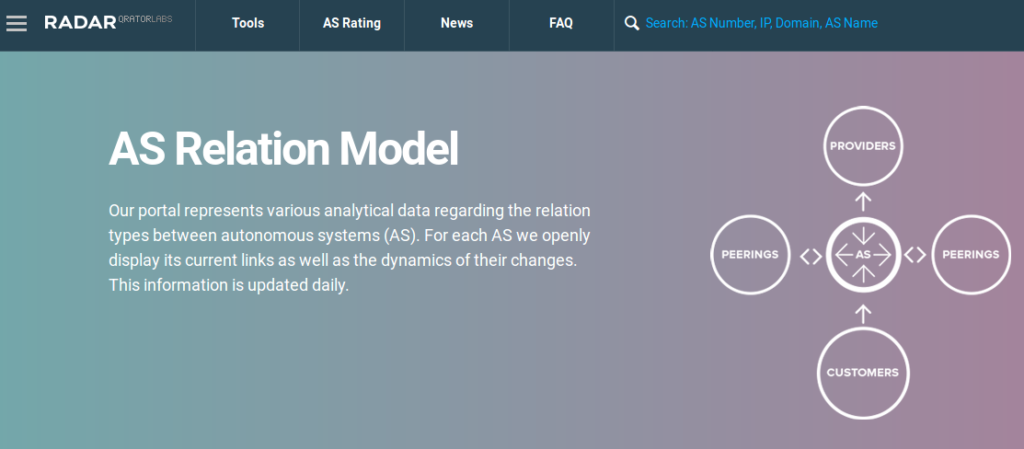Image resolution: width=1024 pixels, height=449 pixels.
Task: Click the search magnifier icon
Action: click(x=631, y=23)
